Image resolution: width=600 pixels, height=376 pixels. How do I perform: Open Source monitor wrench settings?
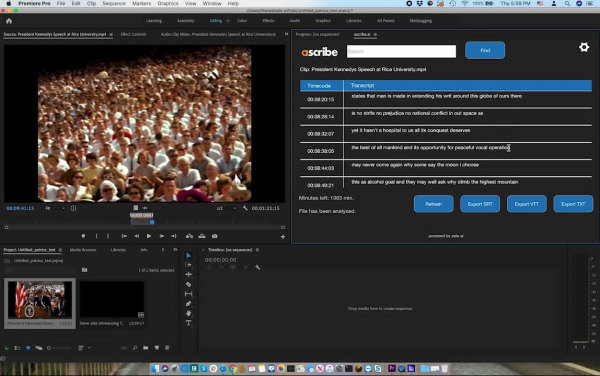click(x=245, y=208)
